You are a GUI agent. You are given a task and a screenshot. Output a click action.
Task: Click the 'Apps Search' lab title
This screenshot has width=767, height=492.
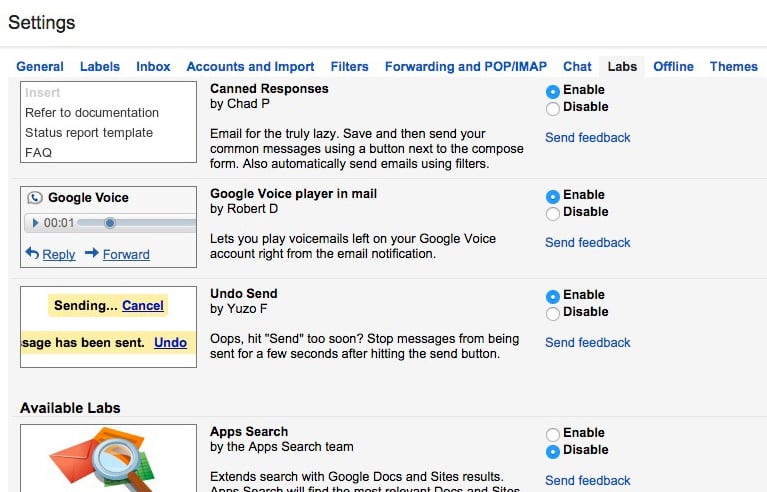pos(249,432)
